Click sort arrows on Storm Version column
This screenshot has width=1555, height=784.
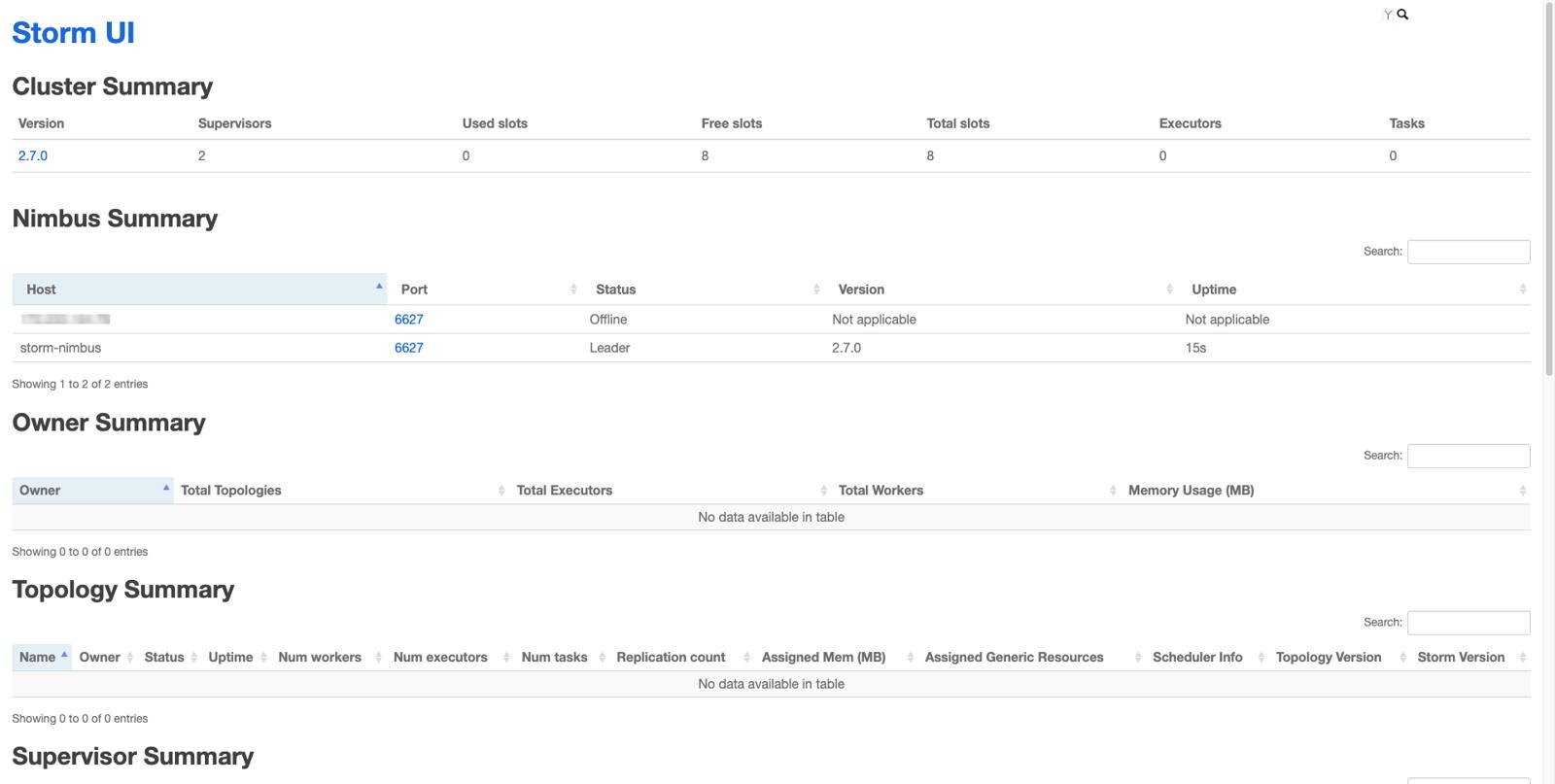(x=1522, y=658)
